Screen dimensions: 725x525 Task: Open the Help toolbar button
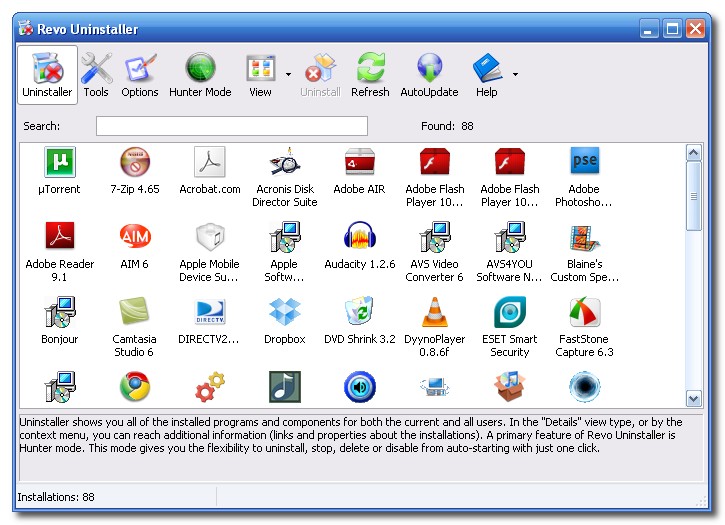(487, 76)
